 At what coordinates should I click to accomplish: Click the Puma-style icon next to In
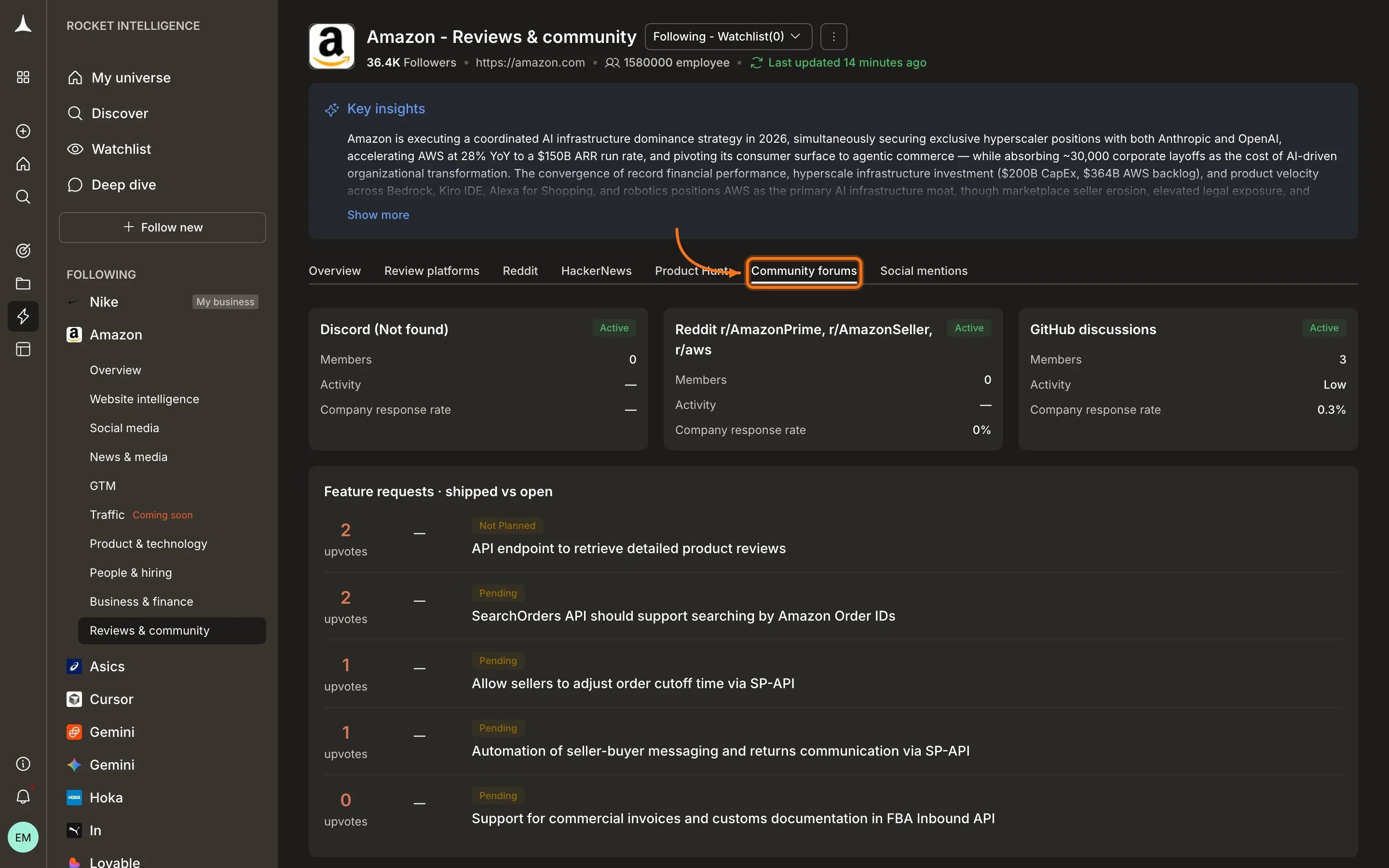coord(74,830)
